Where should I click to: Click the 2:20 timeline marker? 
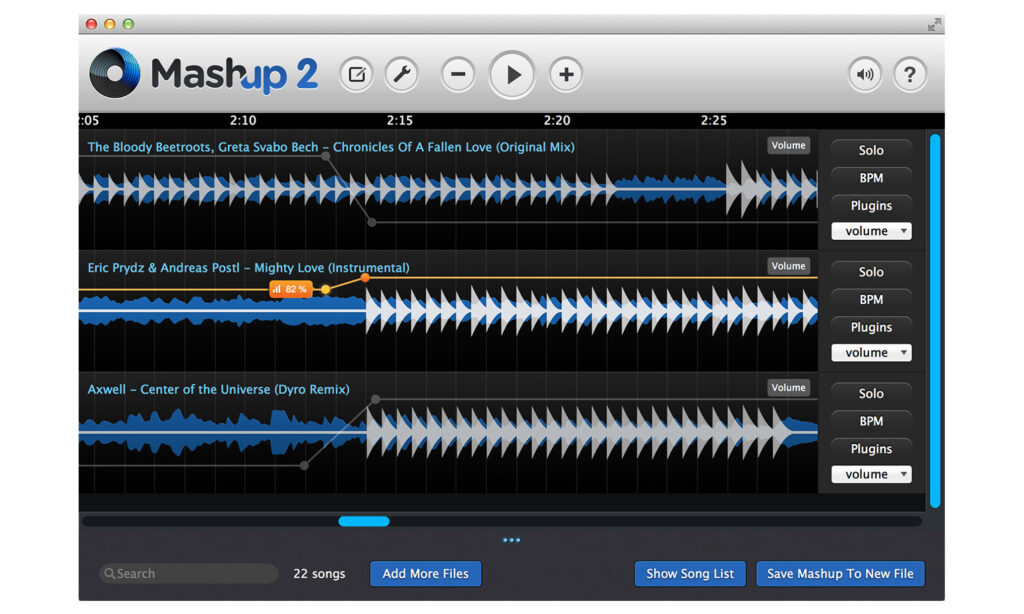click(x=557, y=120)
